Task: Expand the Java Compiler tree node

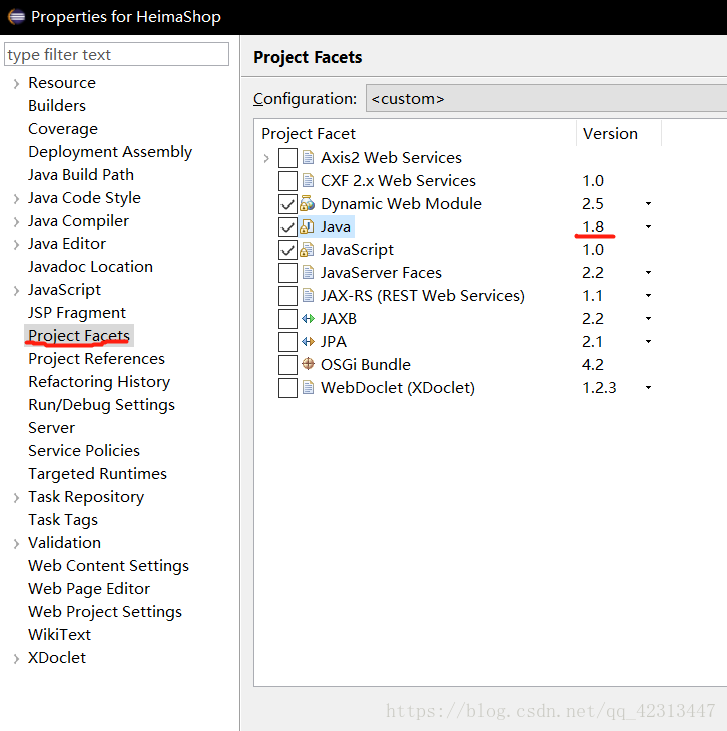Action: pos(16,221)
